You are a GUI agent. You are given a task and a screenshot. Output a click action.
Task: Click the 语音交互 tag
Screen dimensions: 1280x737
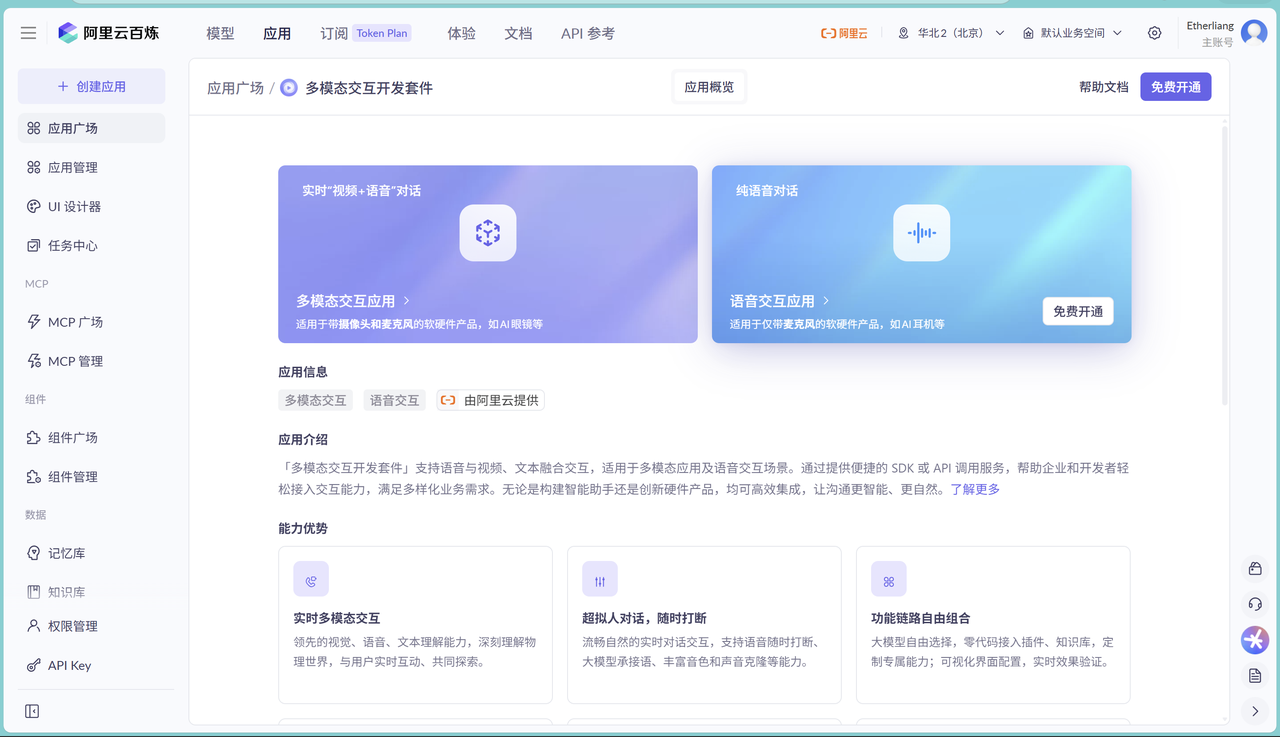395,400
